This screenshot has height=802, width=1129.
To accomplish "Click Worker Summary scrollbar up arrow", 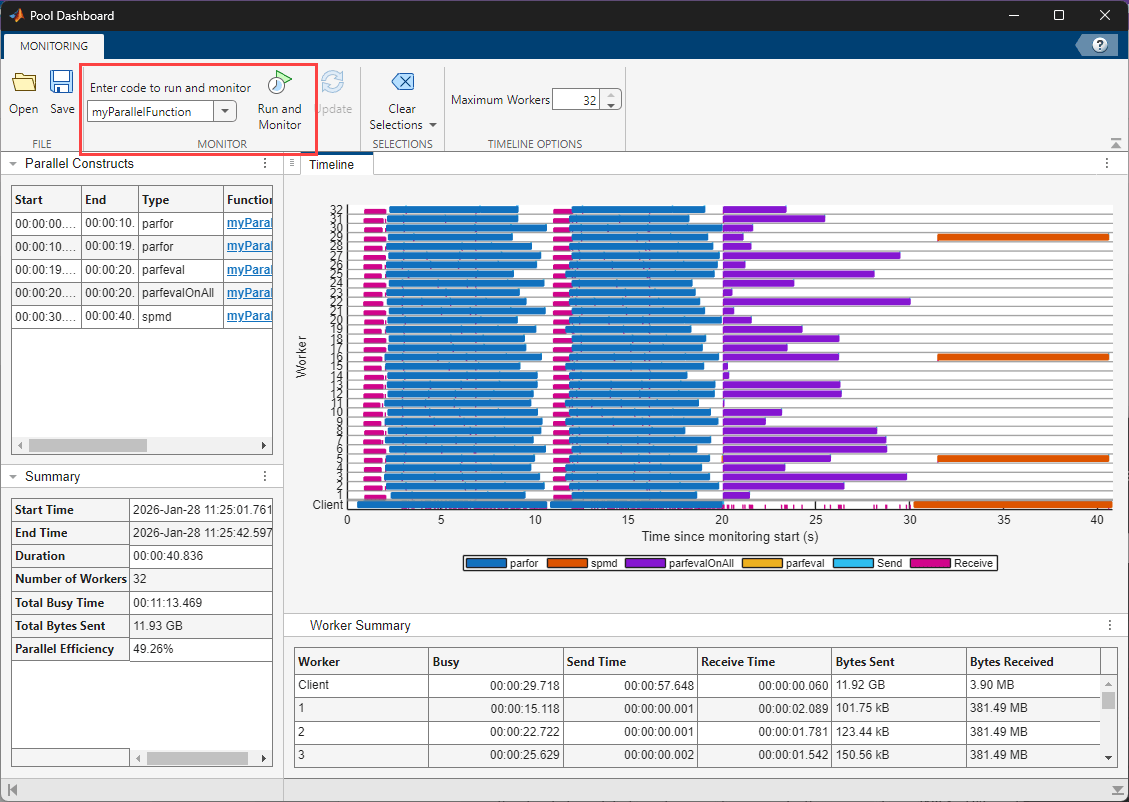I will click(1108, 683).
